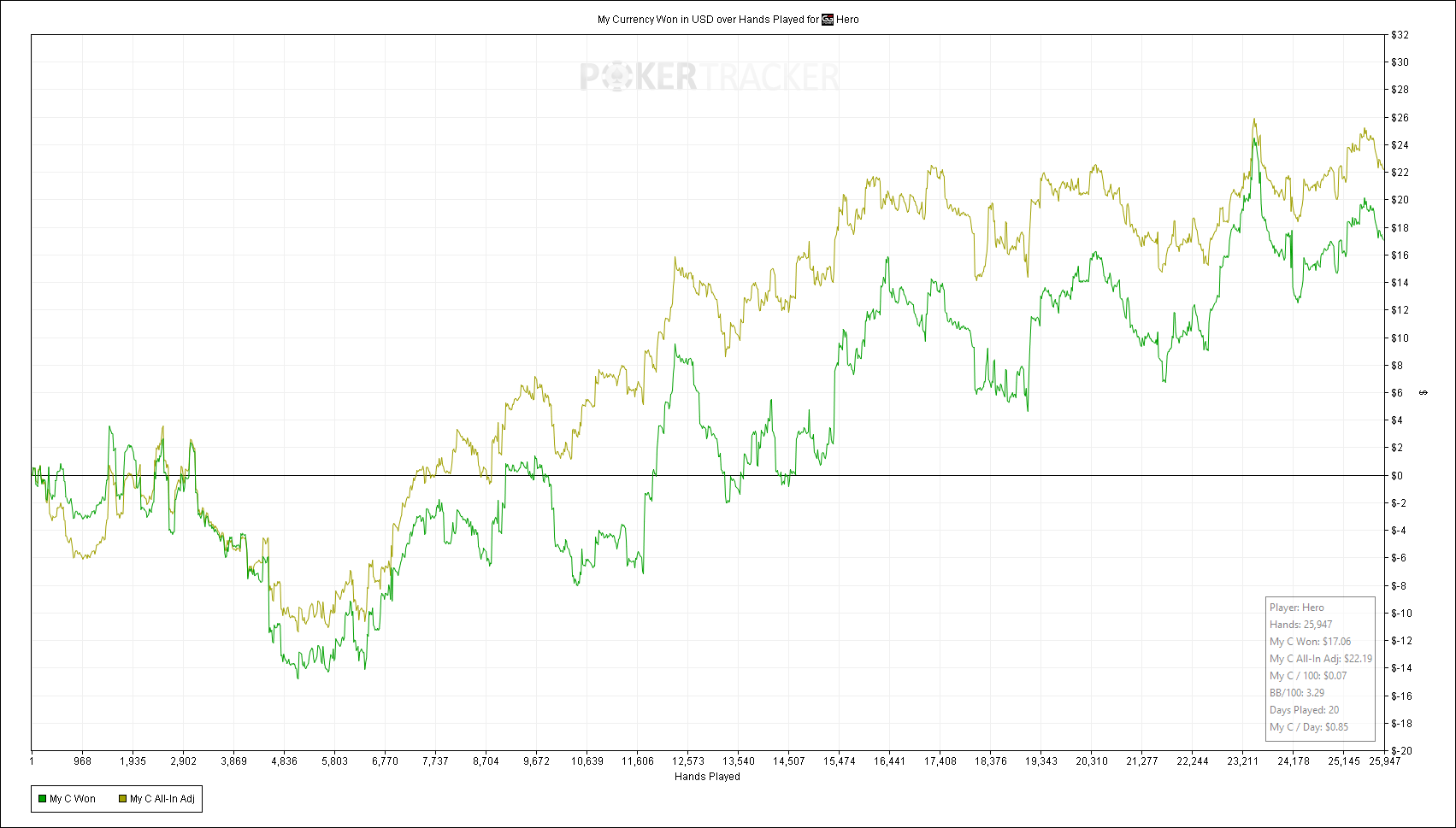Click the x-axis label '4,836'
This screenshot has height=828, width=1456.
(x=284, y=761)
